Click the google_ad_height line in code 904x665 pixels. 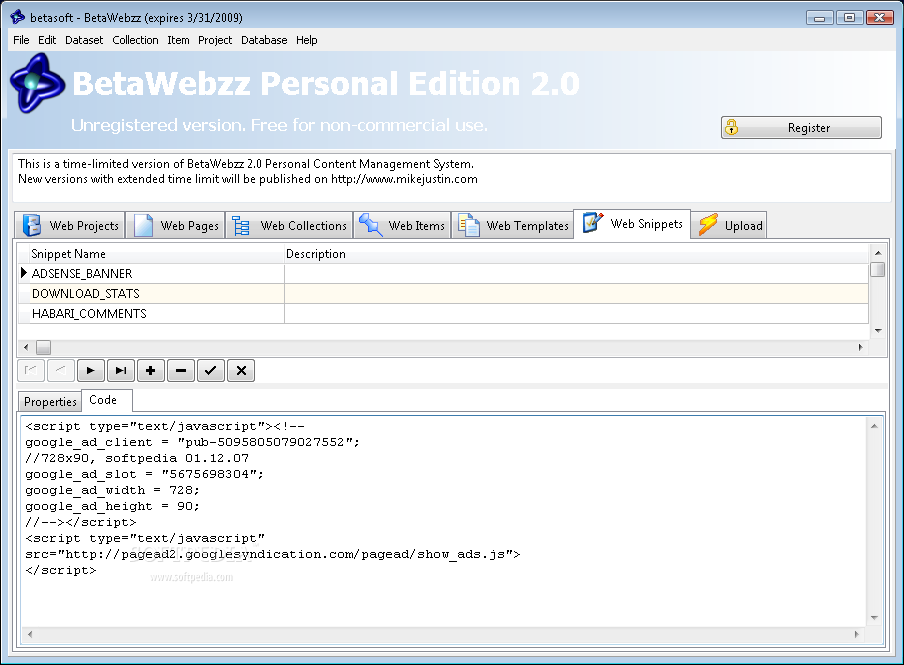click(112, 506)
